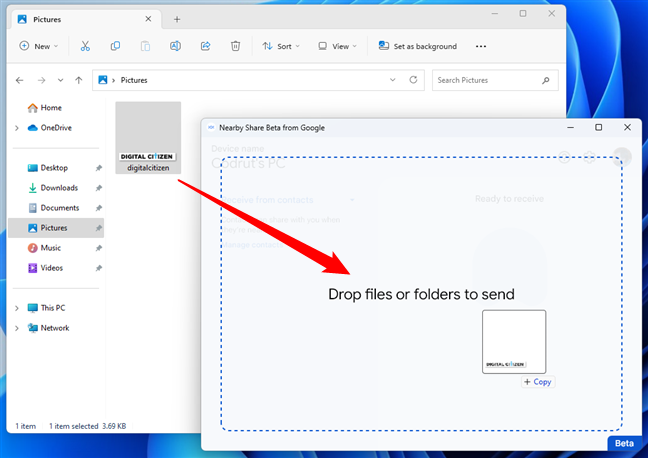
Task: Go up one level with Up arrow
Action: [x=79, y=80]
